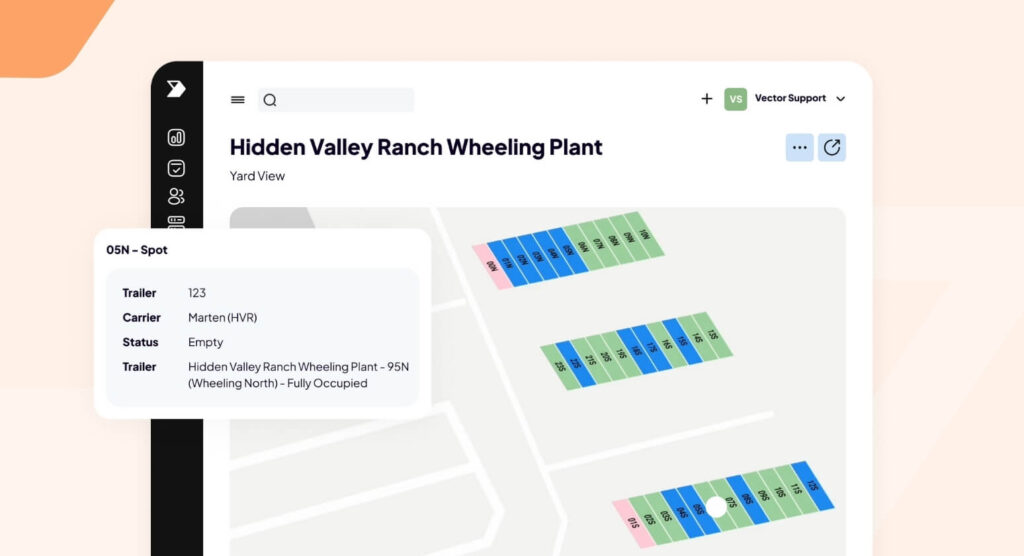1024x556 pixels.
Task: Select the green 13S yard spot
Action: click(713, 334)
